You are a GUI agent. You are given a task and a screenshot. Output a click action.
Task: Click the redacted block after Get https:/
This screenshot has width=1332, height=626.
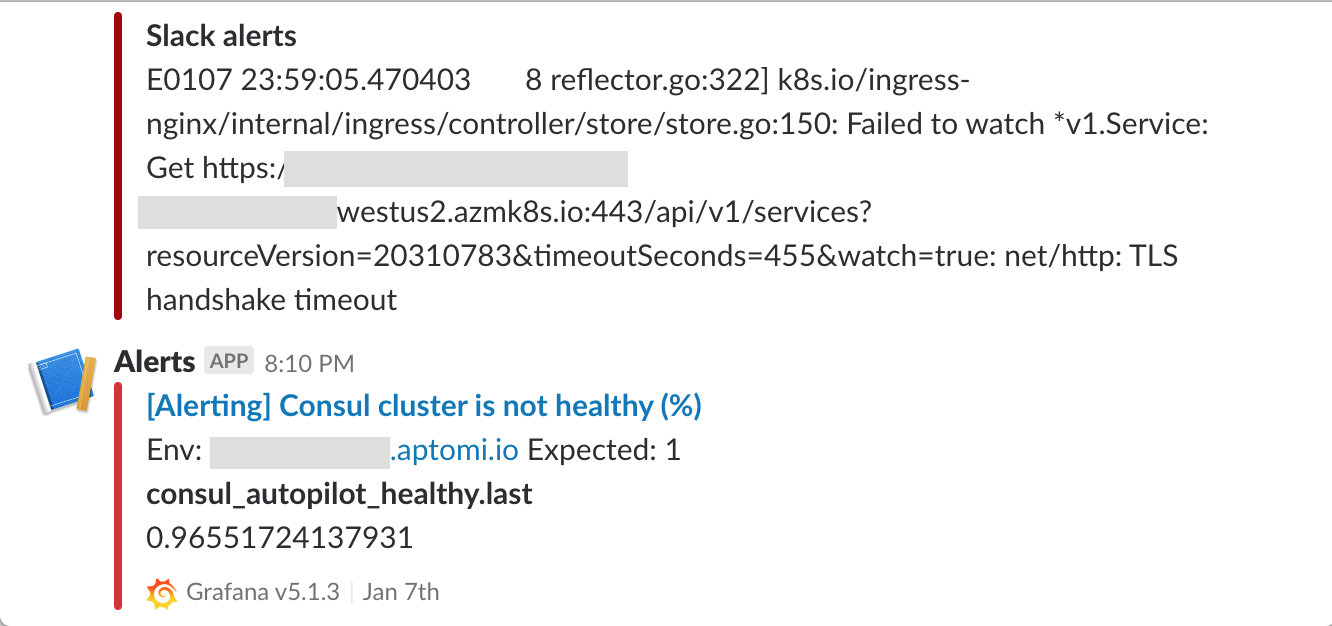point(455,169)
